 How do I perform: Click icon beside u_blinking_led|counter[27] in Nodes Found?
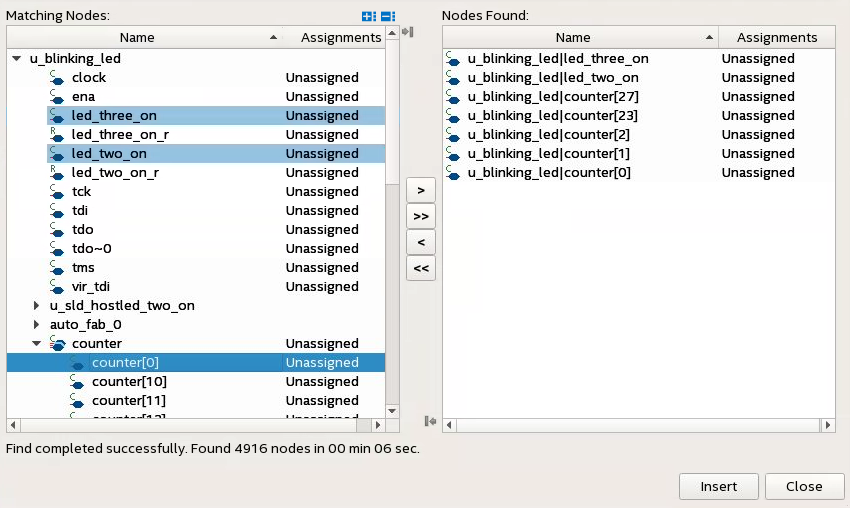click(x=454, y=97)
